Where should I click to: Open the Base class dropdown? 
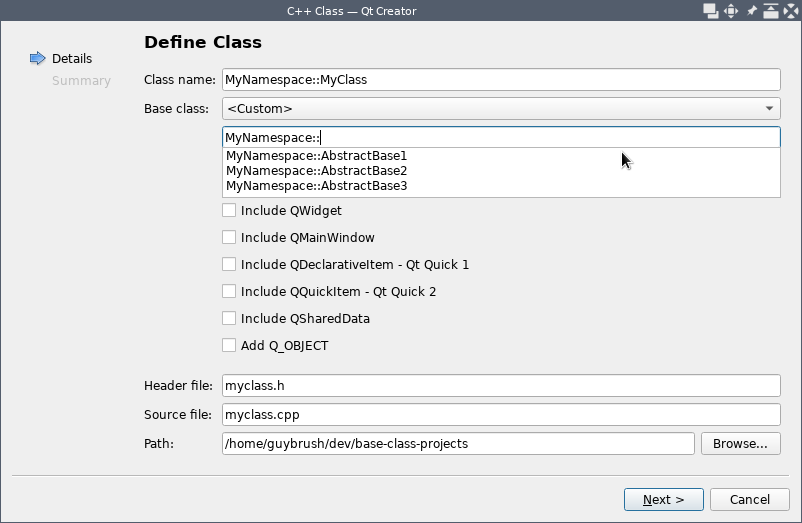click(500, 109)
